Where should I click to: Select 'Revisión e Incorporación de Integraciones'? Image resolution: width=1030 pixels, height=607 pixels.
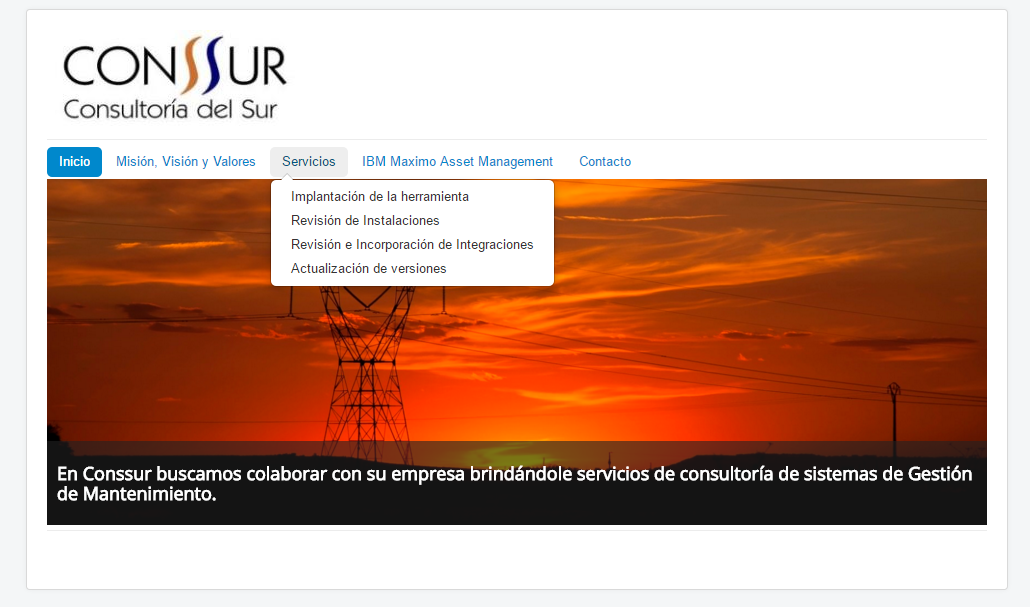click(412, 245)
